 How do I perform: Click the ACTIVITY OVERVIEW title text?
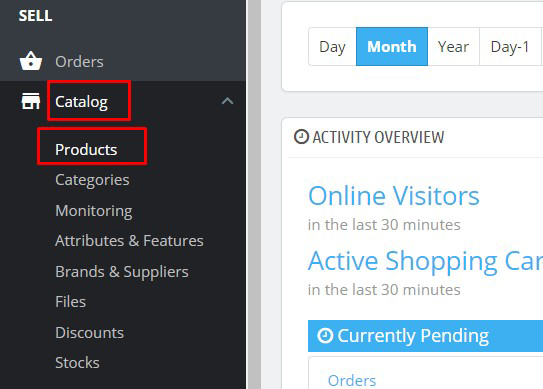pos(378,137)
